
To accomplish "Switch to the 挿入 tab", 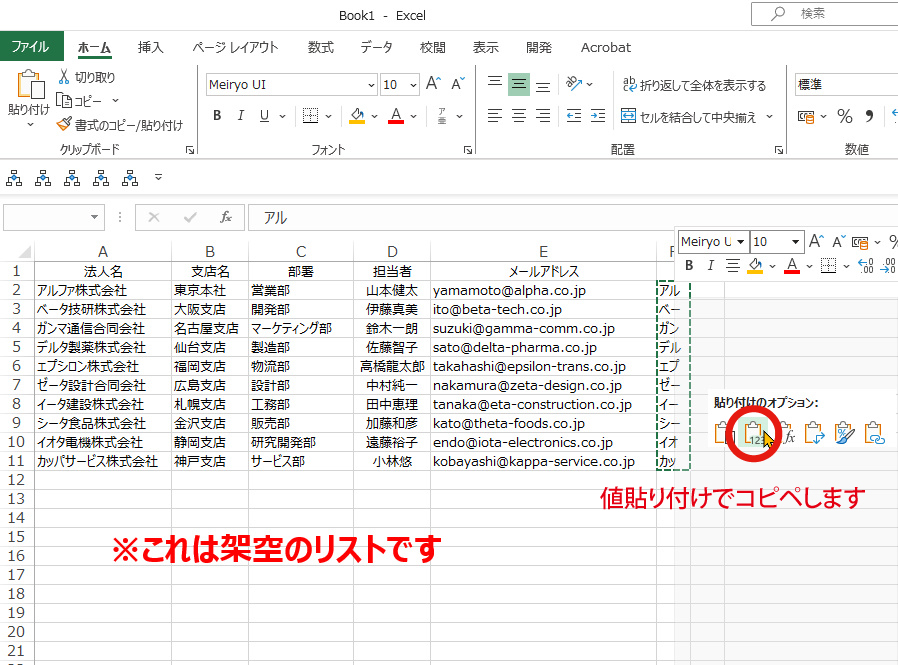I will click(151, 47).
